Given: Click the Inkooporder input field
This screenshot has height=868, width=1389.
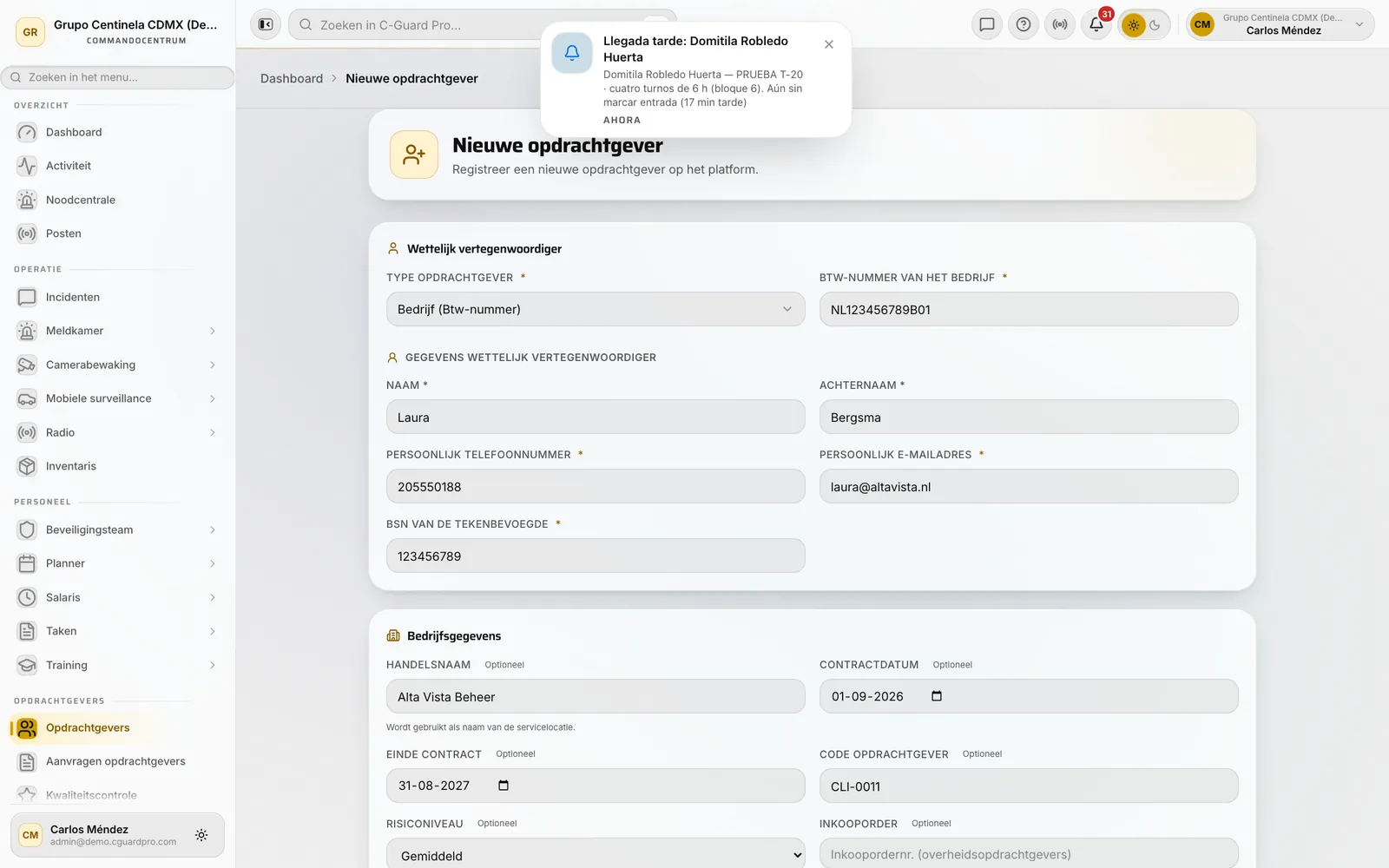Looking at the screenshot, I should [x=1029, y=853].
